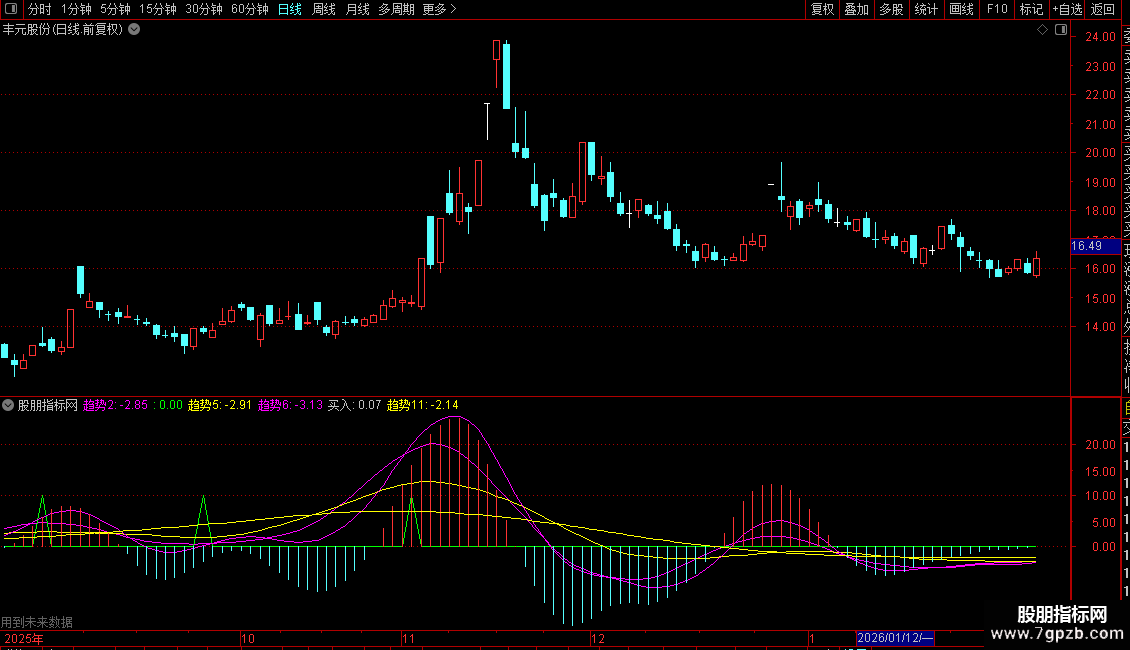Select the 60分钟 timeframe
The height and width of the screenshot is (650, 1130).
249,10
